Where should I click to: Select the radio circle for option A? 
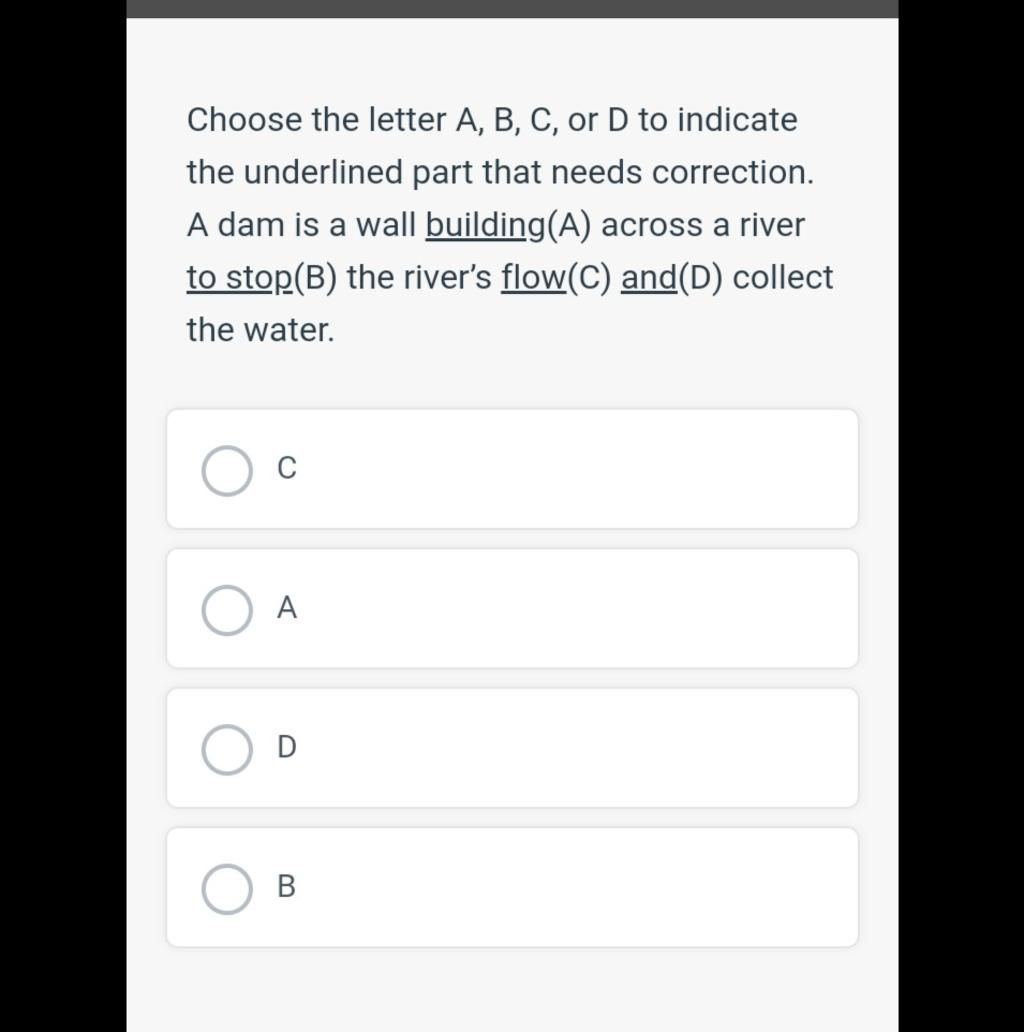click(x=227, y=610)
